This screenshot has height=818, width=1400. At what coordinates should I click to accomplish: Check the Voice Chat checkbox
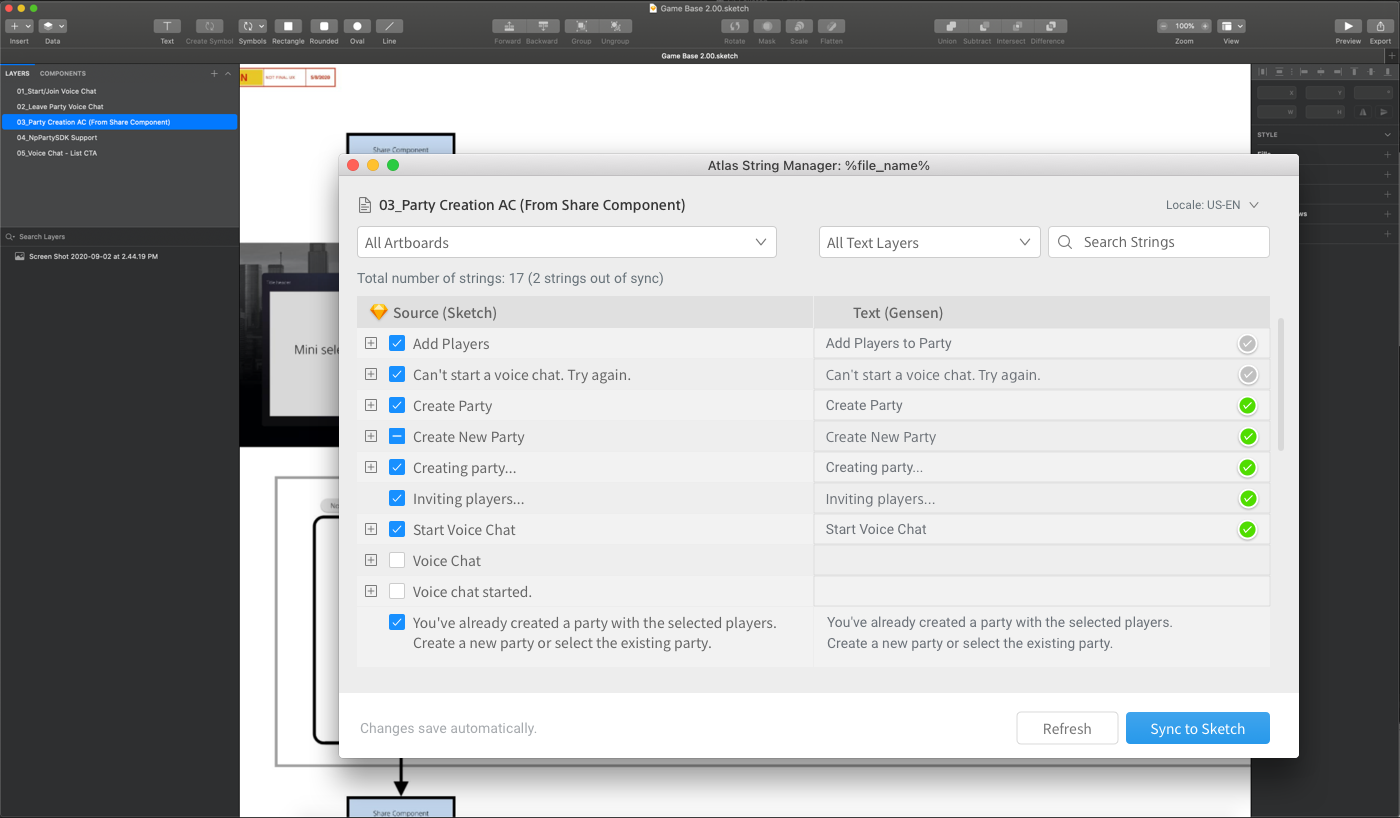coord(397,560)
